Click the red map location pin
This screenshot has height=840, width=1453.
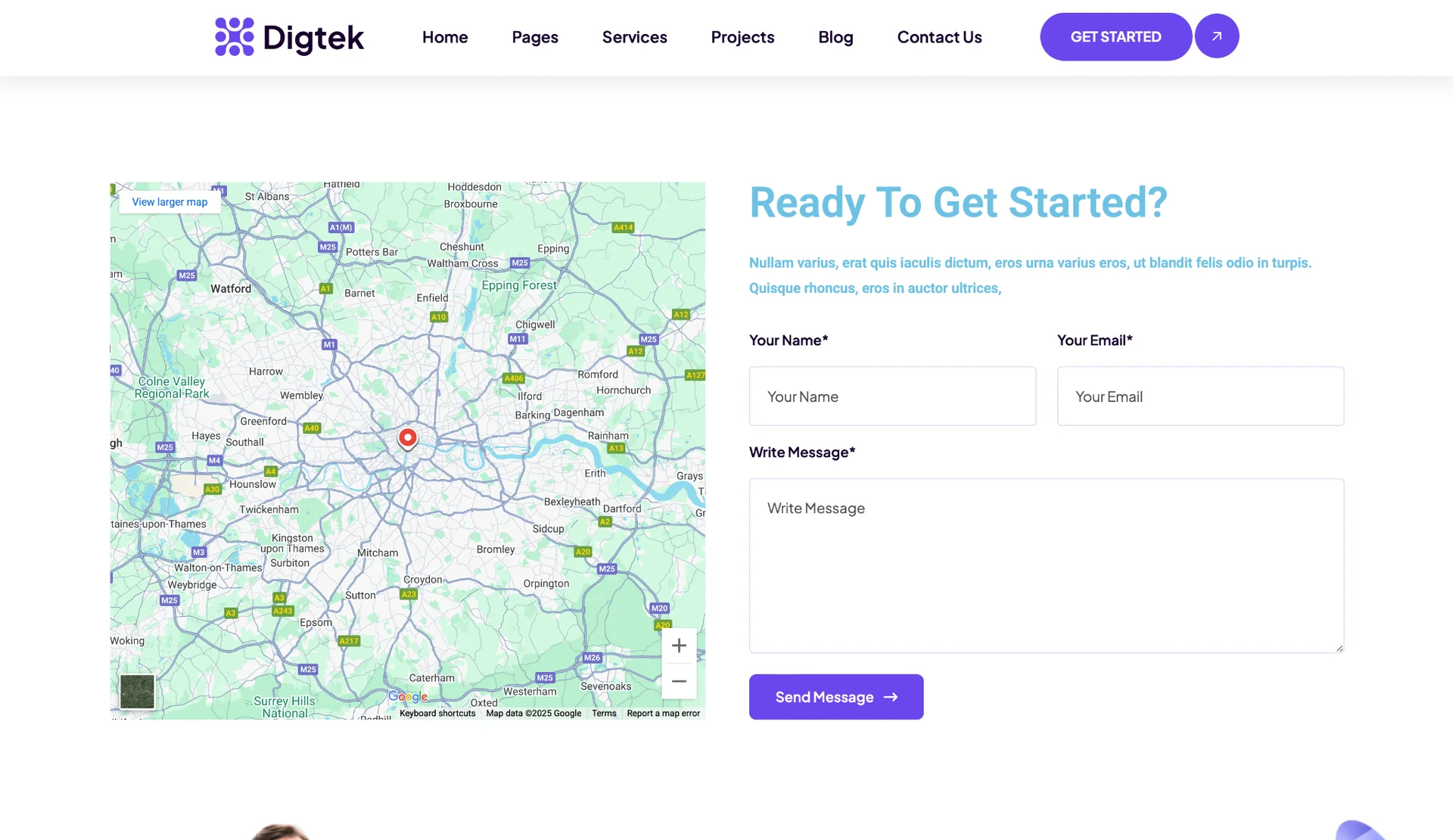[x=407, y=437]
